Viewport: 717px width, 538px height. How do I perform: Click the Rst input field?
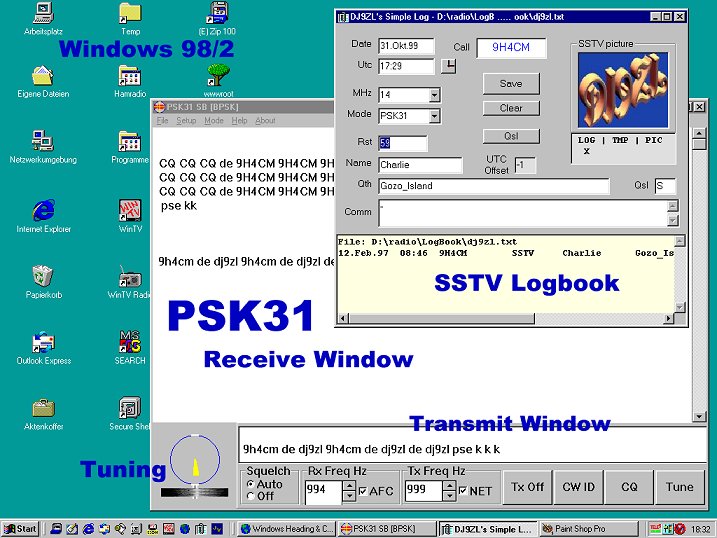[403, 143]
